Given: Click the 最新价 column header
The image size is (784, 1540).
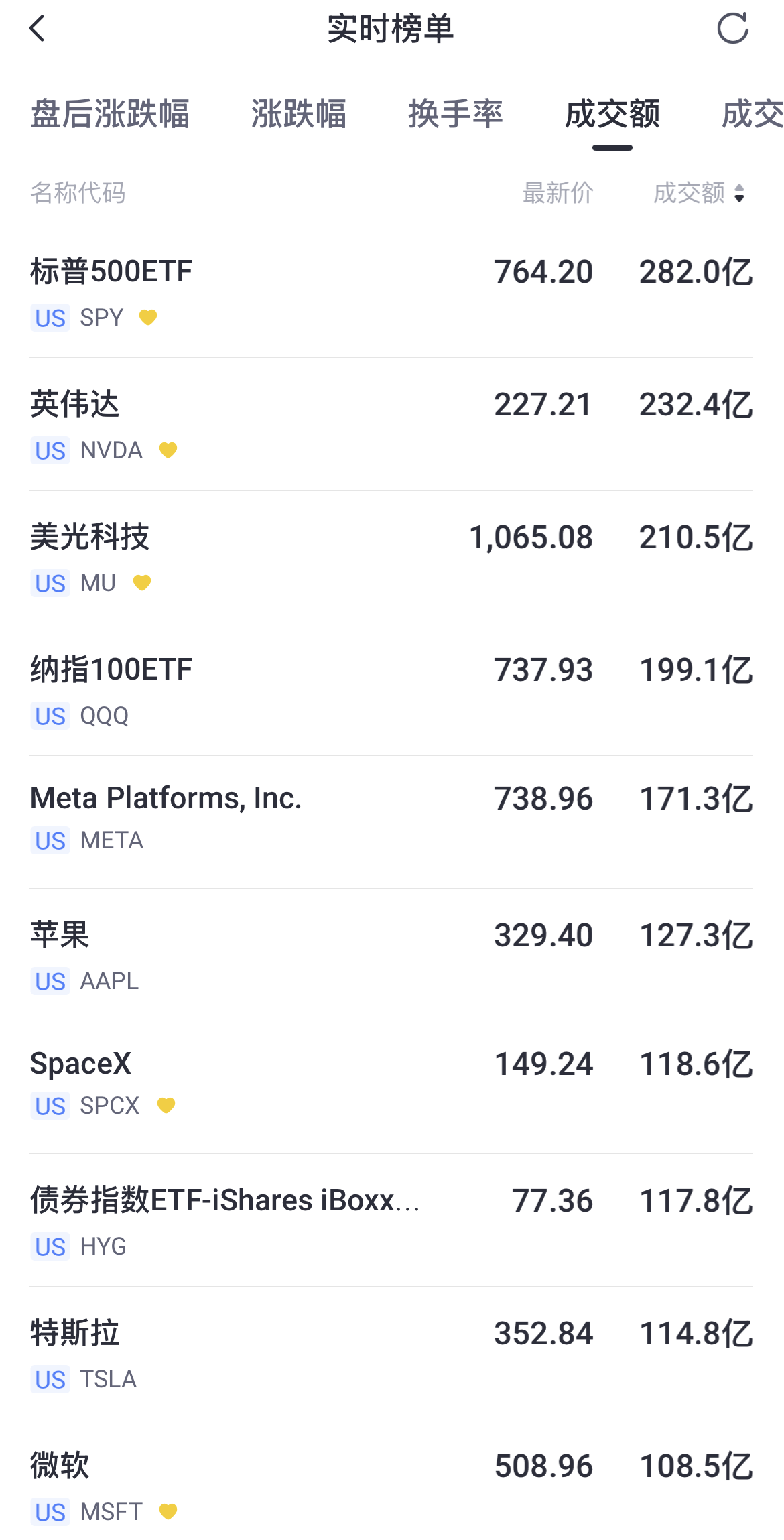Looking at the screenshot, I should 558,193.
